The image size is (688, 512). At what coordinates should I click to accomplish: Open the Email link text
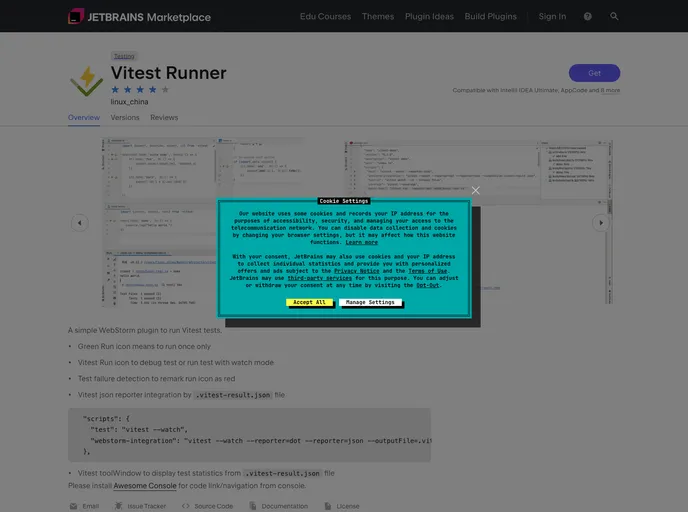pos(90,506)
